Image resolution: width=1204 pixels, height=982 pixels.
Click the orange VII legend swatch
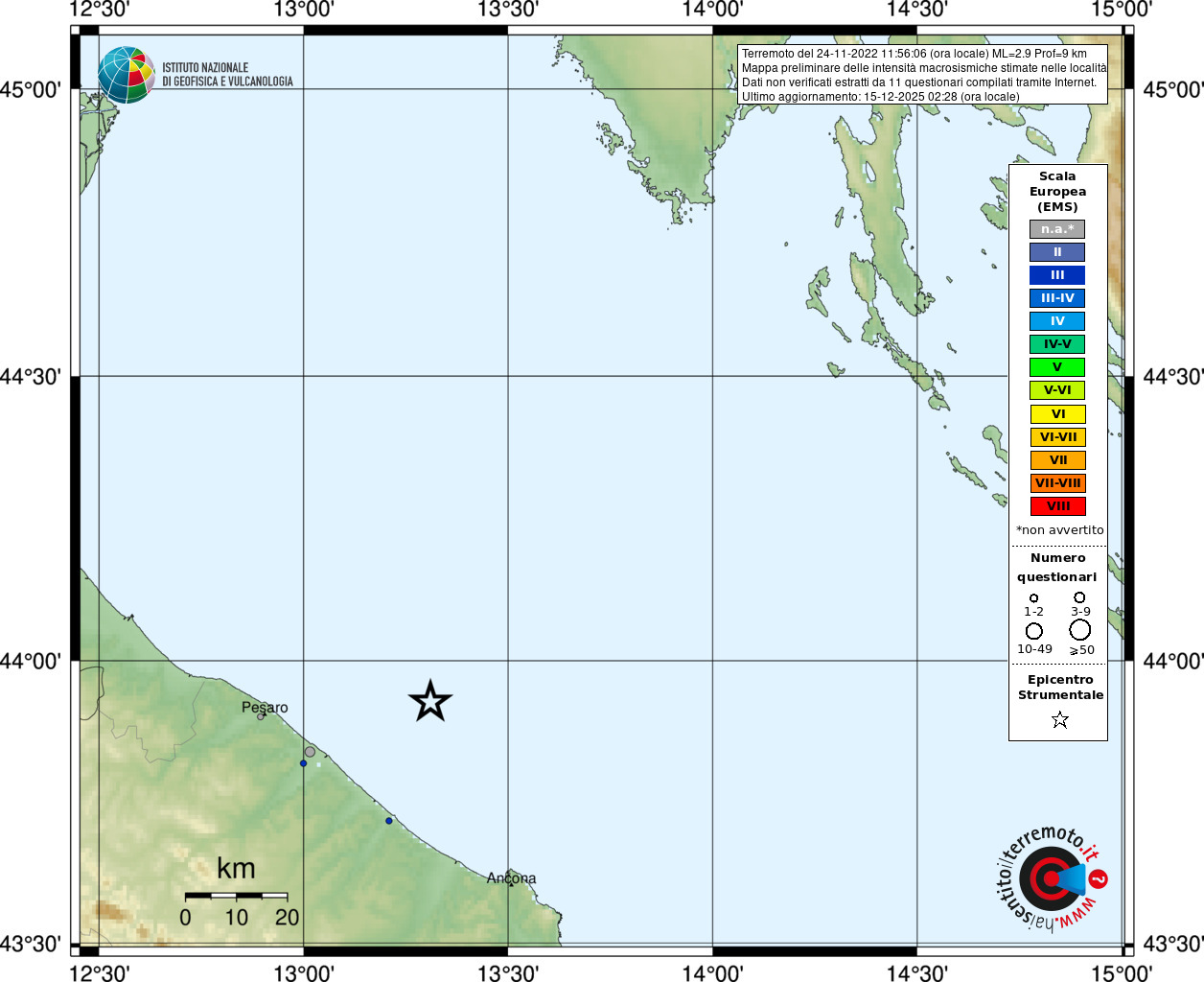tap(1057, 460)
